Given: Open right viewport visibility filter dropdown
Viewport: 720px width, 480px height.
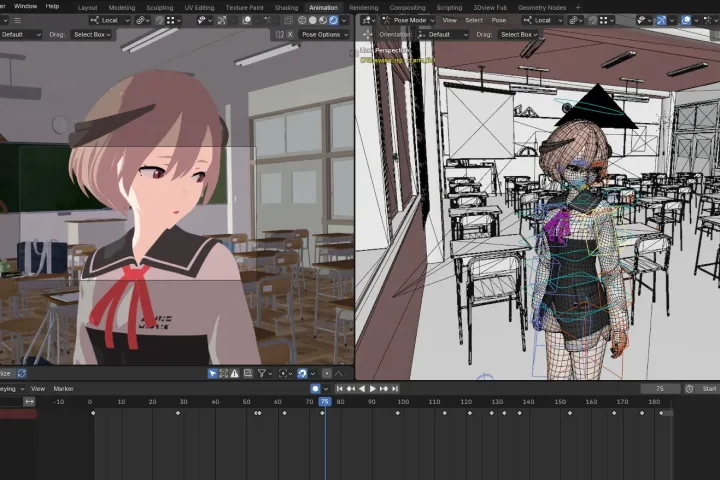Looking at the screenshot, I should (x=644, y=20).
